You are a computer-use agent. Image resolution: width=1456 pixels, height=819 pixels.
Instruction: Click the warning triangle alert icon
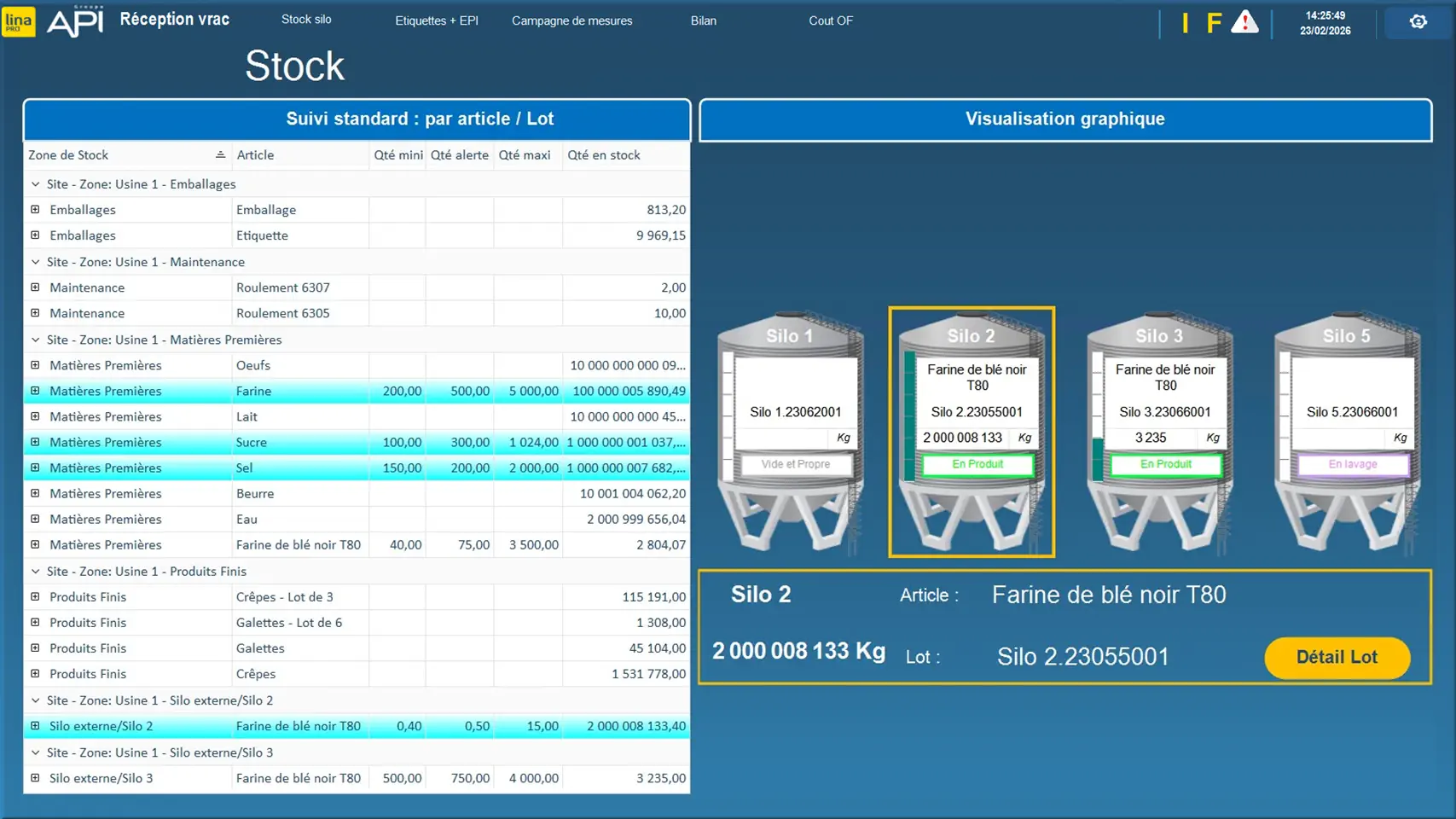click(1244, 22)
